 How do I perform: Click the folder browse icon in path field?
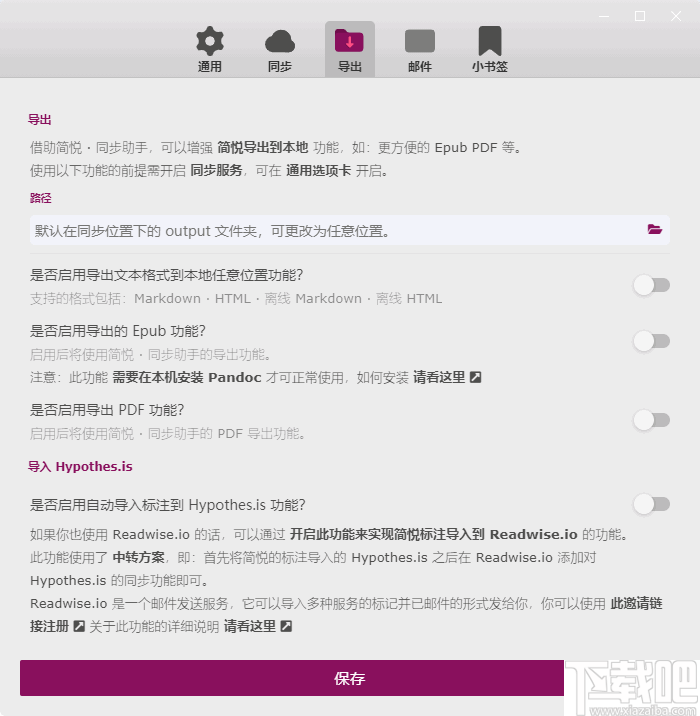point(654,229)
